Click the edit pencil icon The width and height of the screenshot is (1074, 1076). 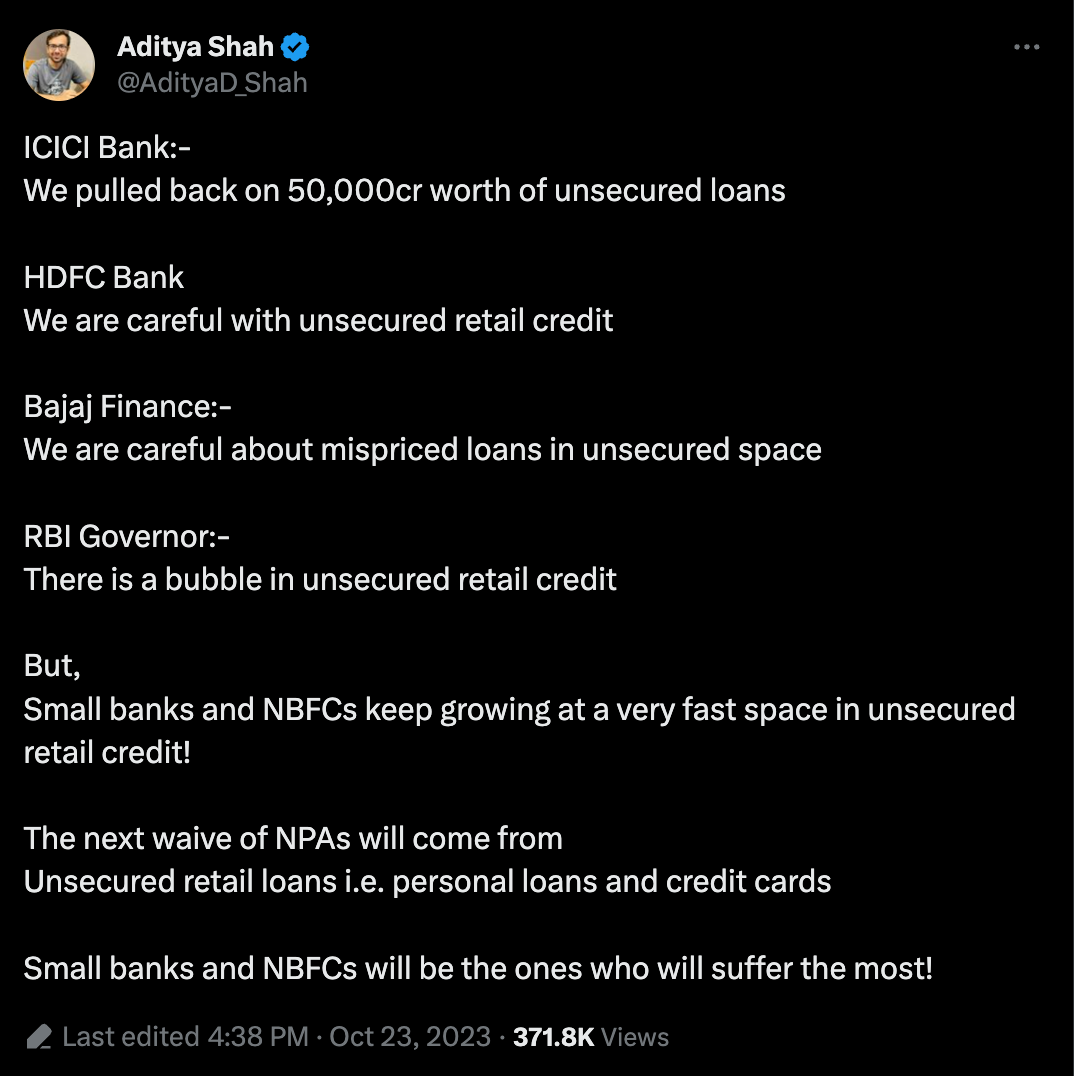tap(39, 1037)
